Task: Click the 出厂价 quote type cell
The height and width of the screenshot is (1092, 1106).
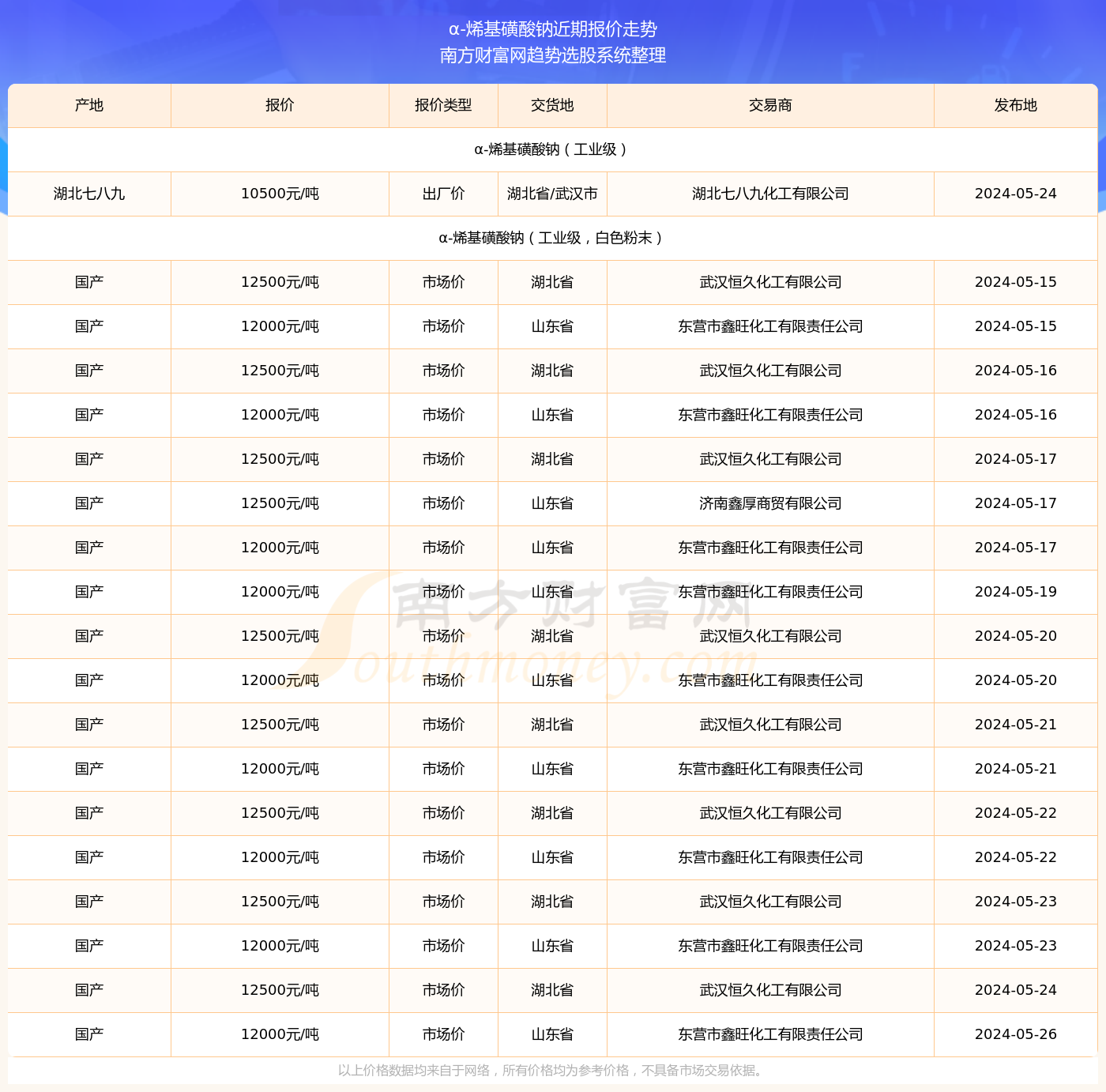Action: [x=443, y=194]
